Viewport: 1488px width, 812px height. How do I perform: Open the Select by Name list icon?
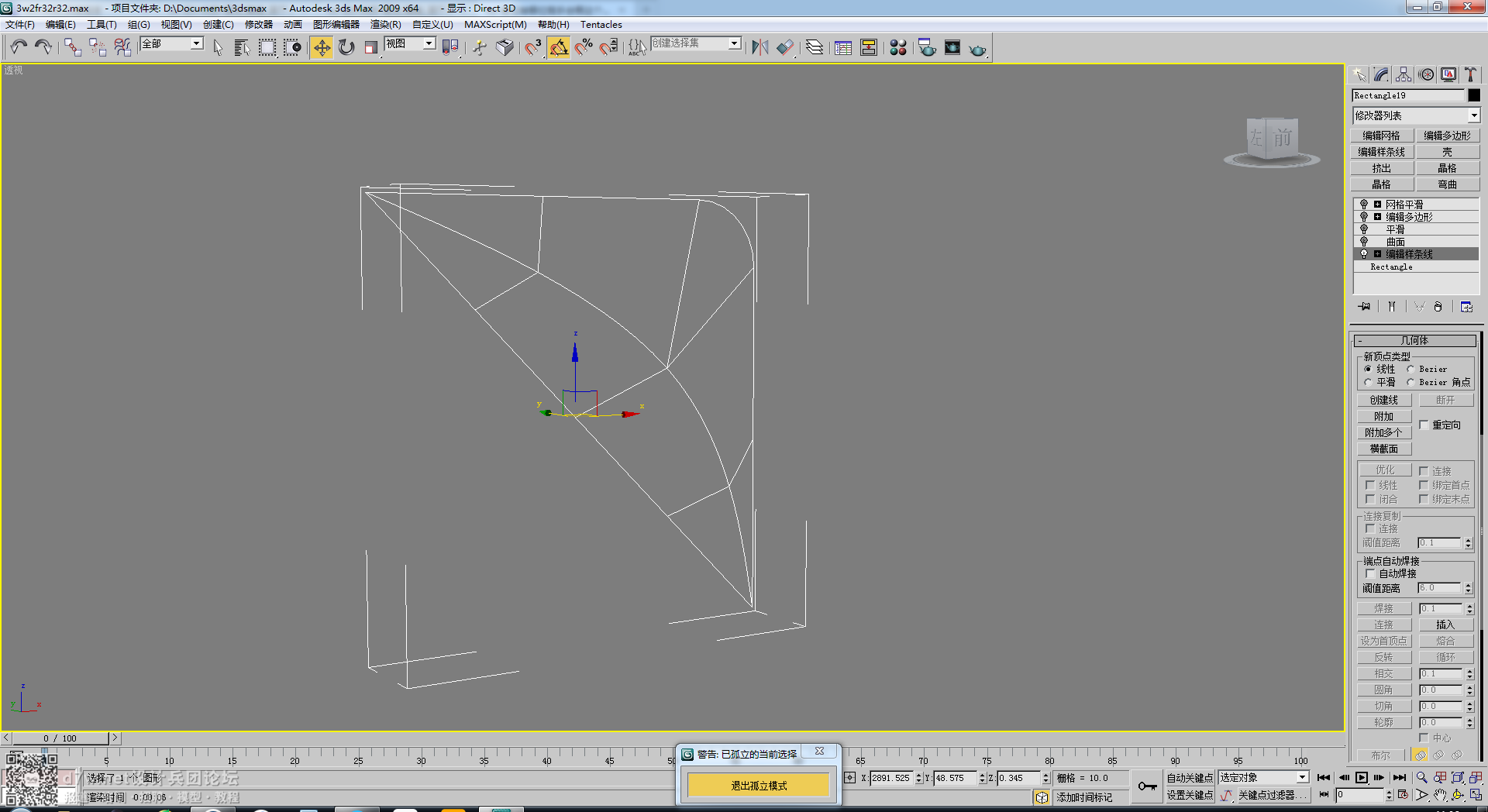pos(242,47)
